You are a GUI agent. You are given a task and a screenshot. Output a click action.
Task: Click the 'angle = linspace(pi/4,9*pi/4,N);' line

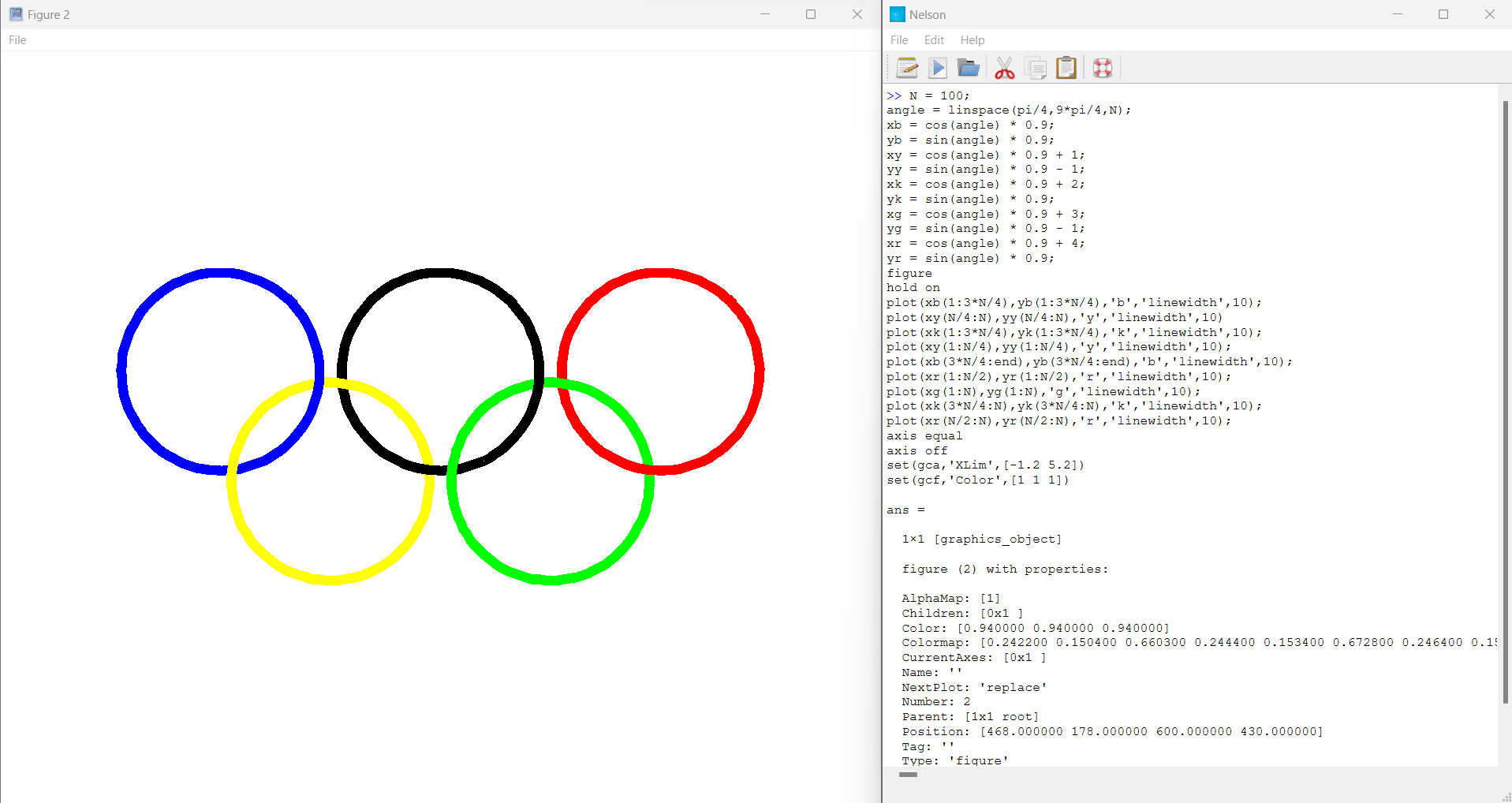[x=1009, y=110]
